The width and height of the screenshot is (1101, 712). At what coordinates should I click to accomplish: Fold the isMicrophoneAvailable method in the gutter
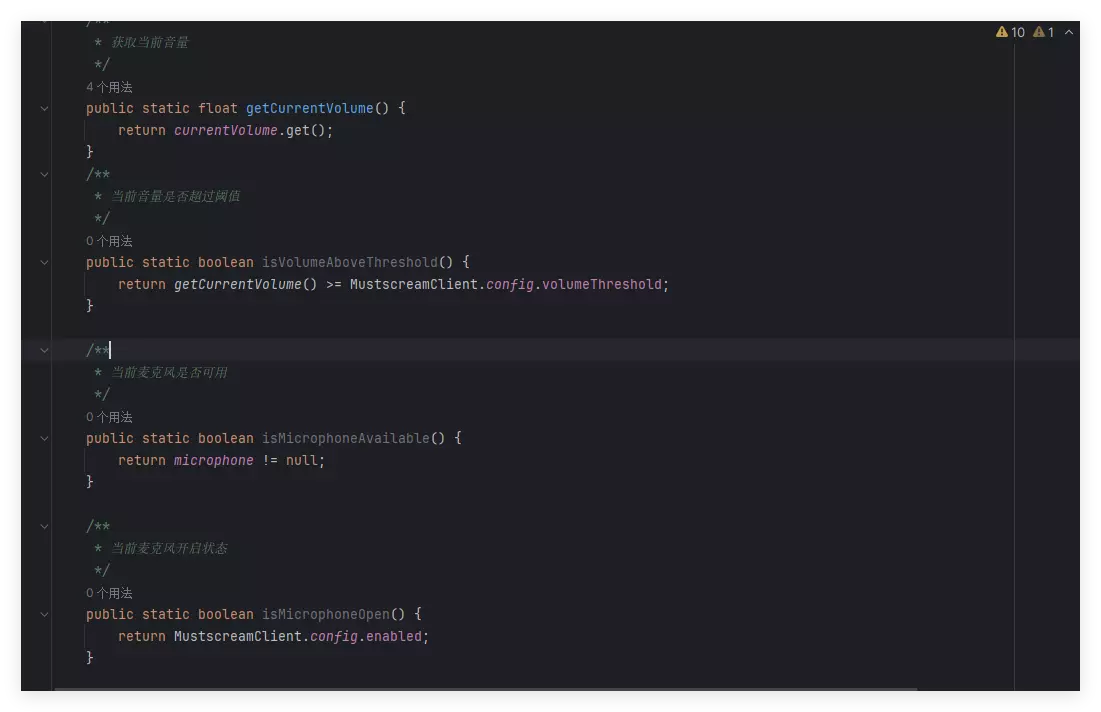click(44, 439)
